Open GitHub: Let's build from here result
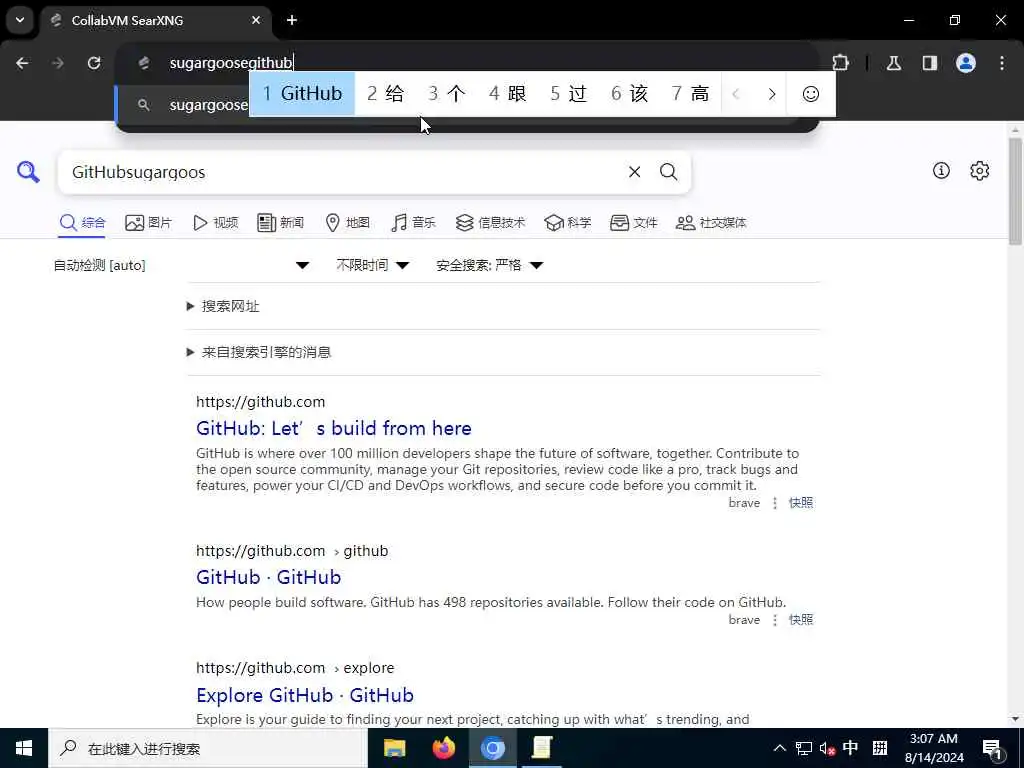The width and height of the screenshot is (1024, 768). tap(334, 428)
